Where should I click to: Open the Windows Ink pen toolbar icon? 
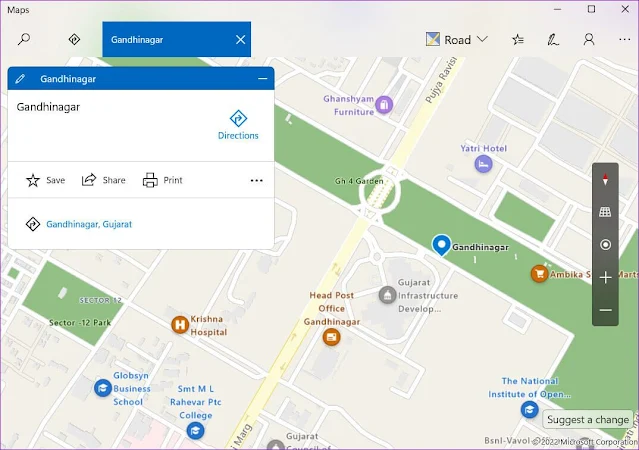[x=553, y=40]
